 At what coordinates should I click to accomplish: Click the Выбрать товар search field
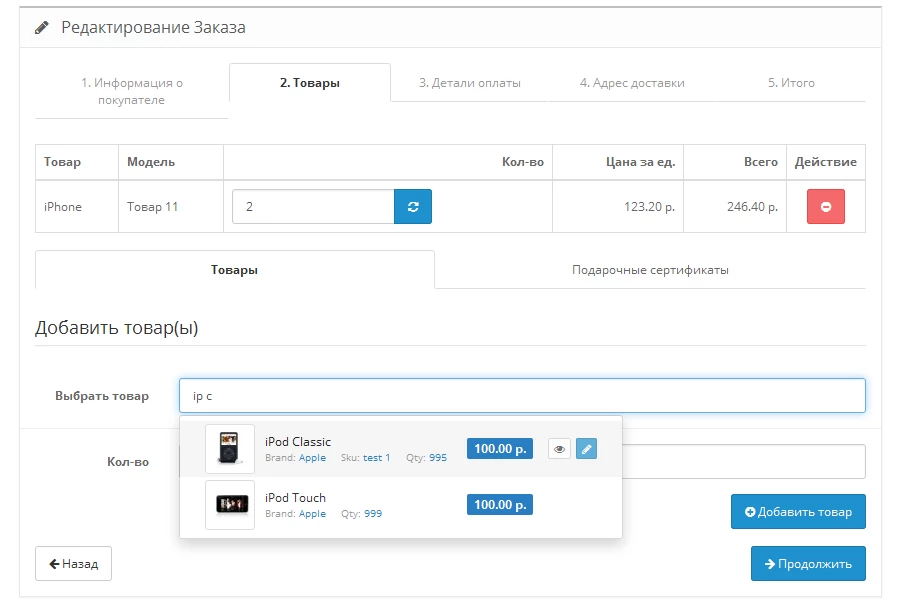click(x=522, y=396)
